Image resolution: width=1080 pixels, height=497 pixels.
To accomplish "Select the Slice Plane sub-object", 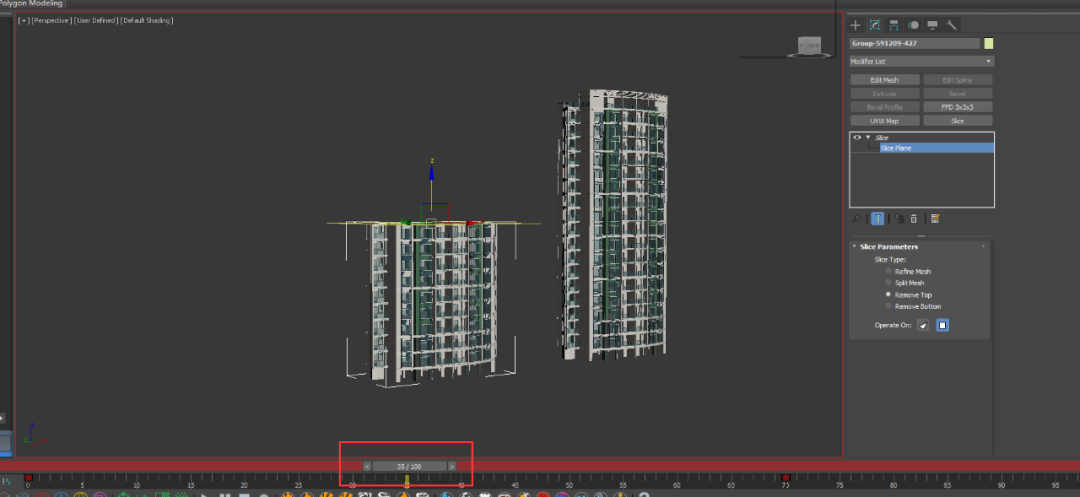I will pos(937,148).
